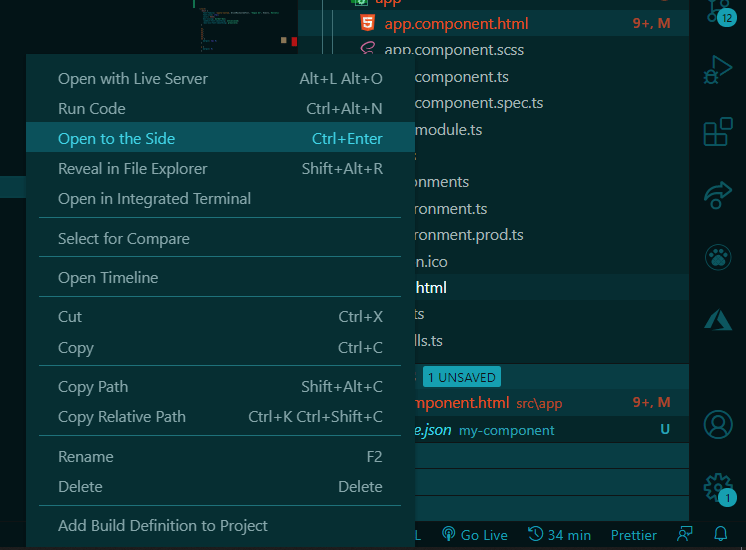Click the 34 min timer status item
Viewport: 746px width, 550px height.
coord(560,535)
